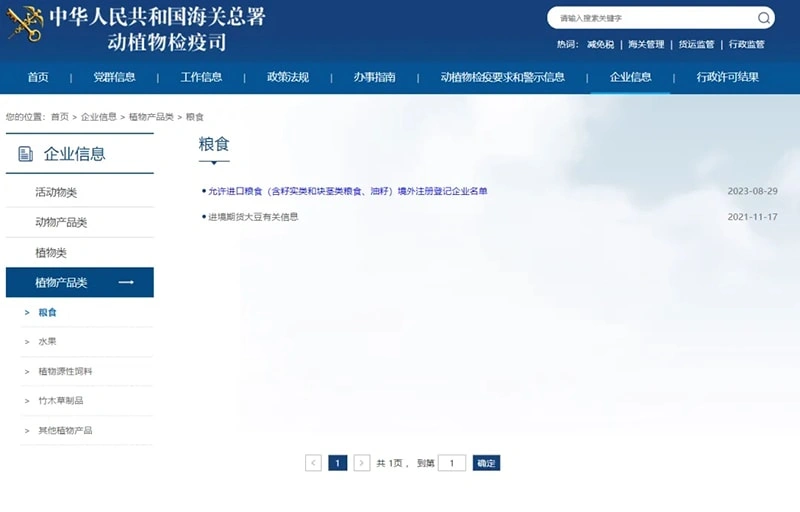The image size is (800, 512).
Task: Click the 确定 page jump button
Action: [486, 463]
